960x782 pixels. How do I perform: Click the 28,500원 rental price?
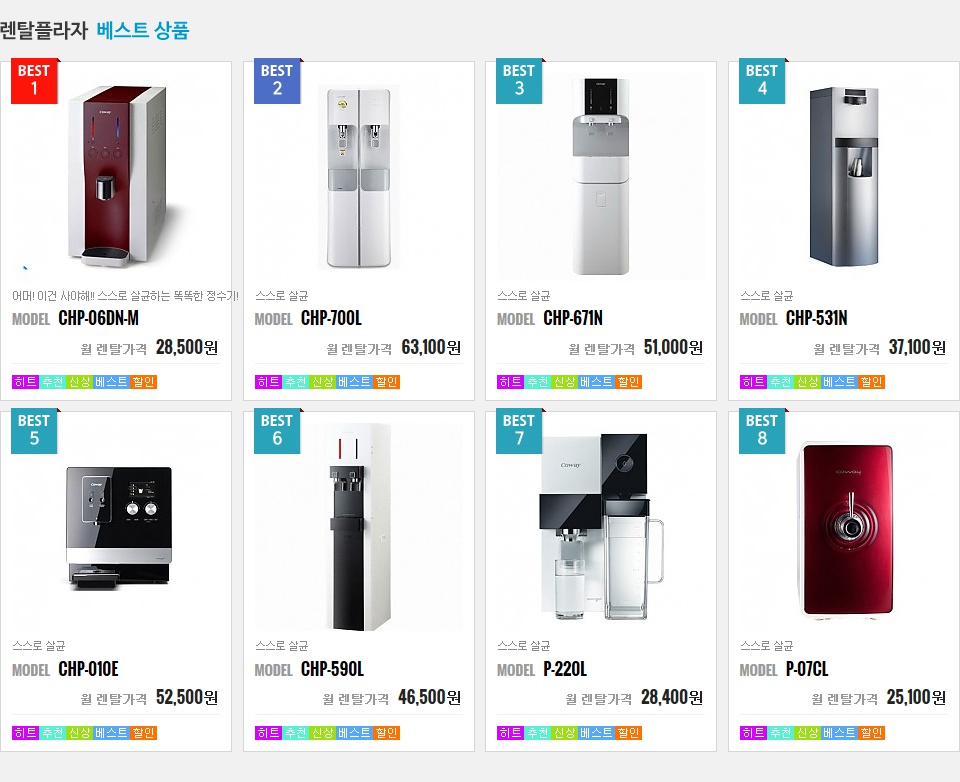tap(187, 348)
